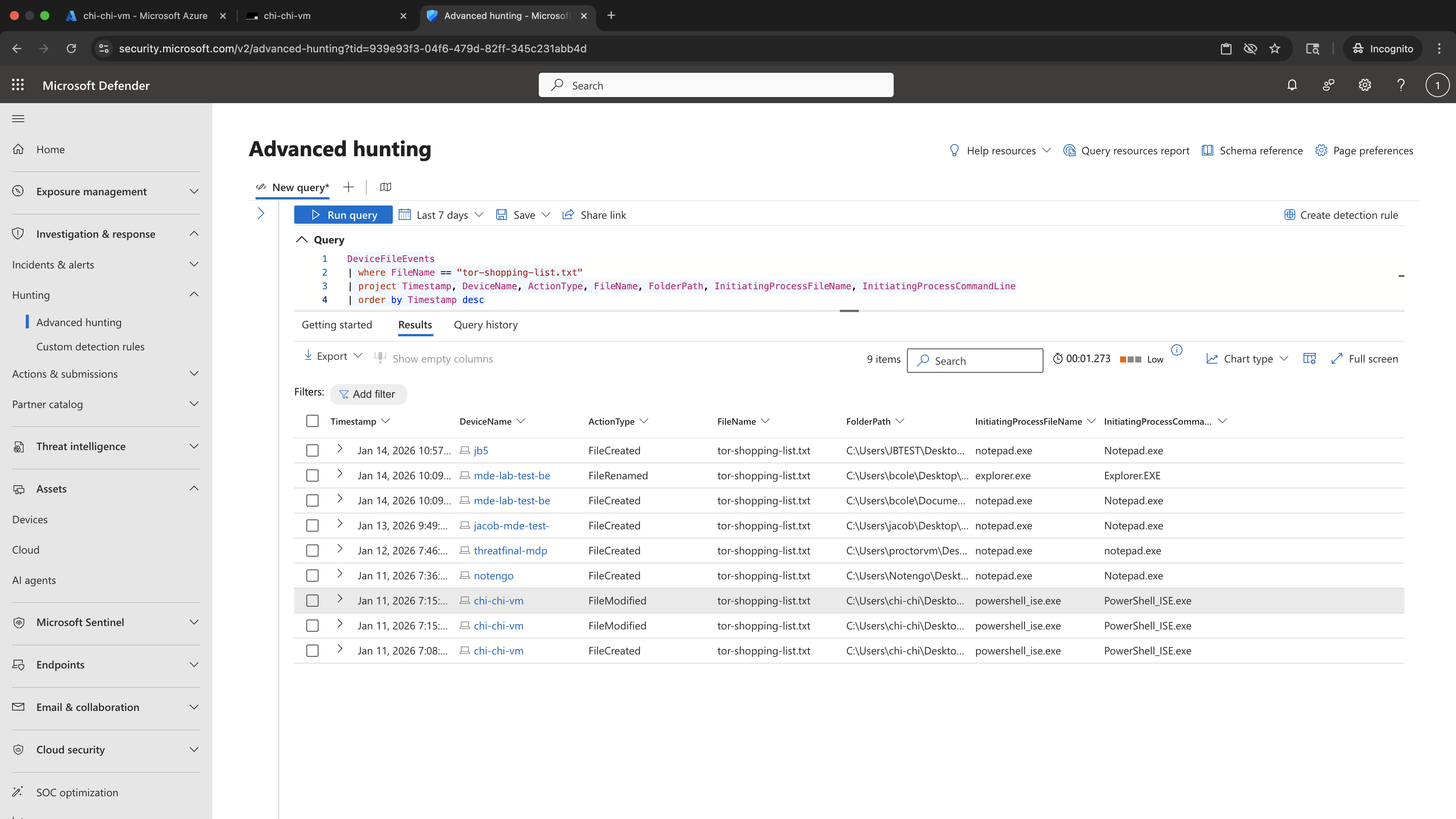Switch results to Full screen
This screenshot has height=819, width=1456.
click(1365, 358)
